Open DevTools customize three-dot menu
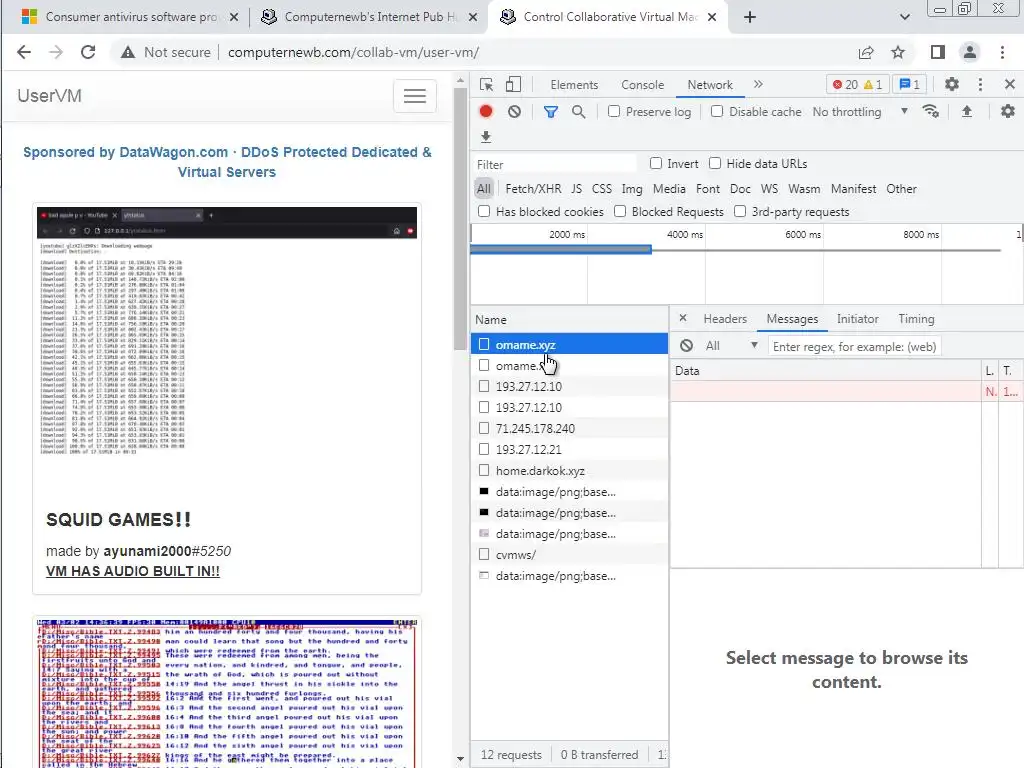Screen dimensions: 1024x768 pyautogui.click(x=980, y=84)
